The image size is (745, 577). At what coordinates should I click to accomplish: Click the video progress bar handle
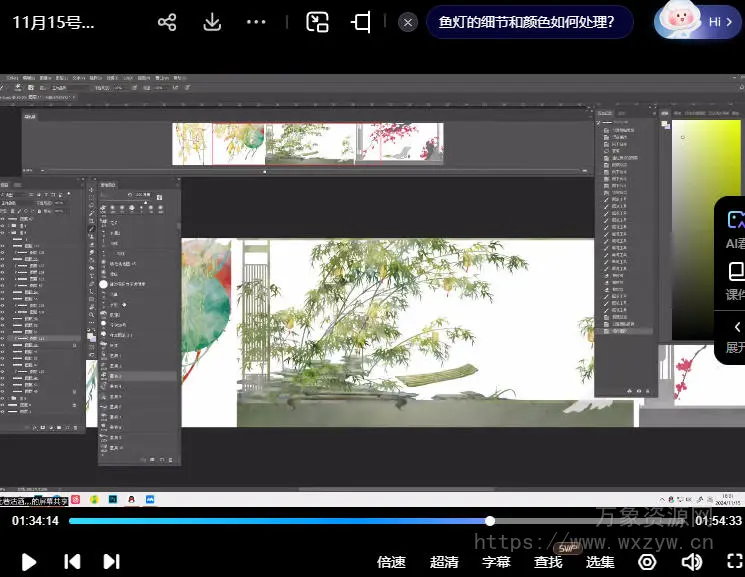(x=490, y=521)
